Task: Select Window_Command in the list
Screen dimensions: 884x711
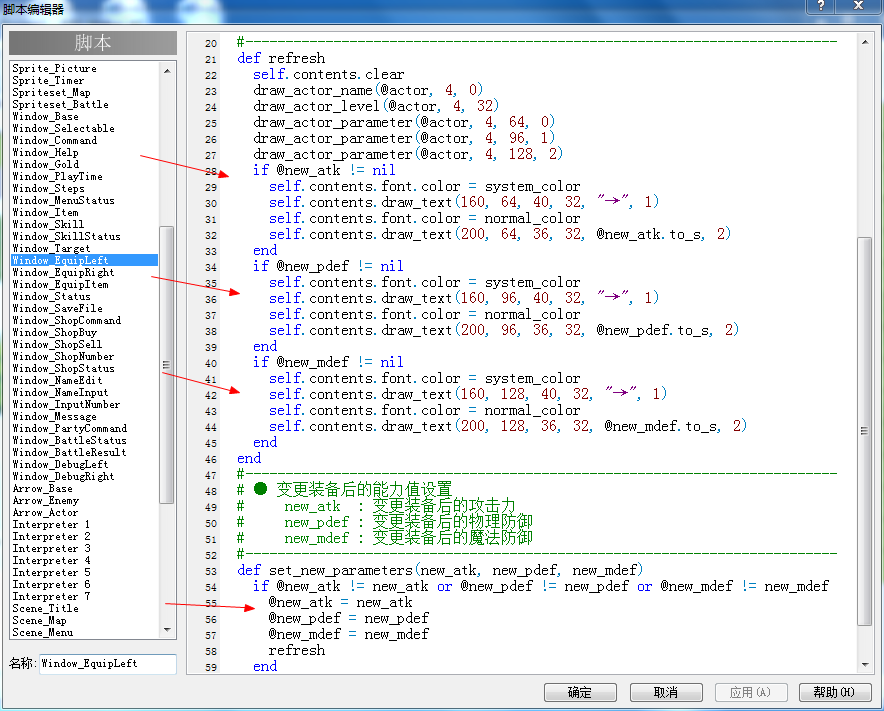Action: pyautogui.click(x=54, y=140)
